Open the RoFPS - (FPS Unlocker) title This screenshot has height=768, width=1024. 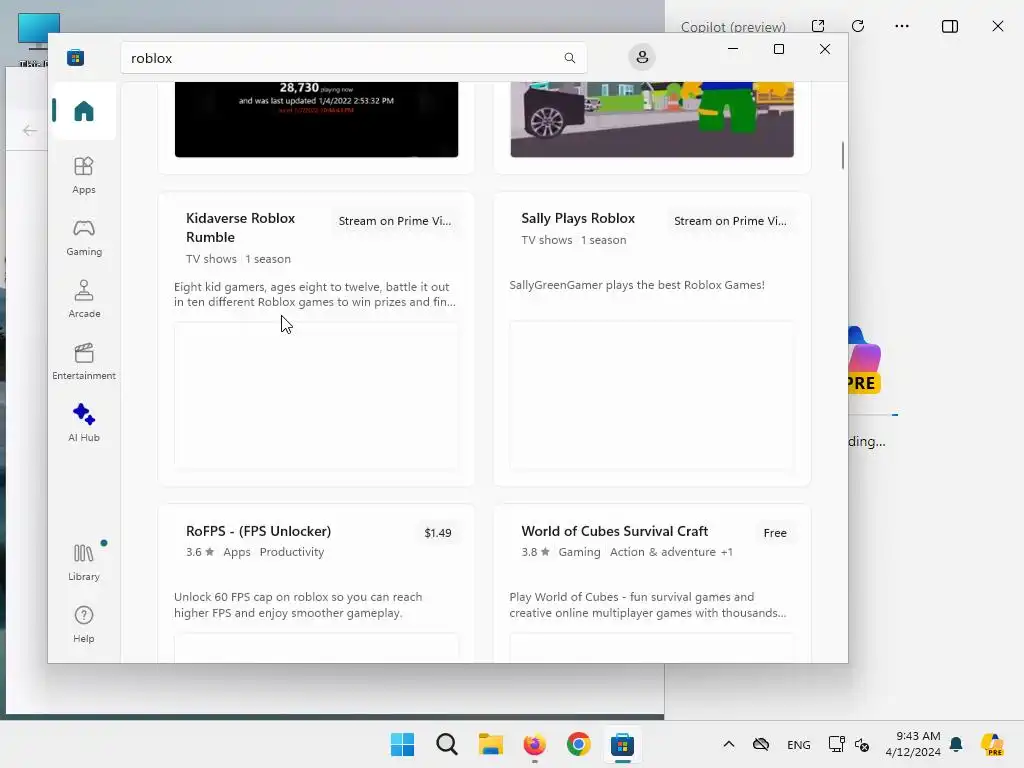[x=259, y=531]
